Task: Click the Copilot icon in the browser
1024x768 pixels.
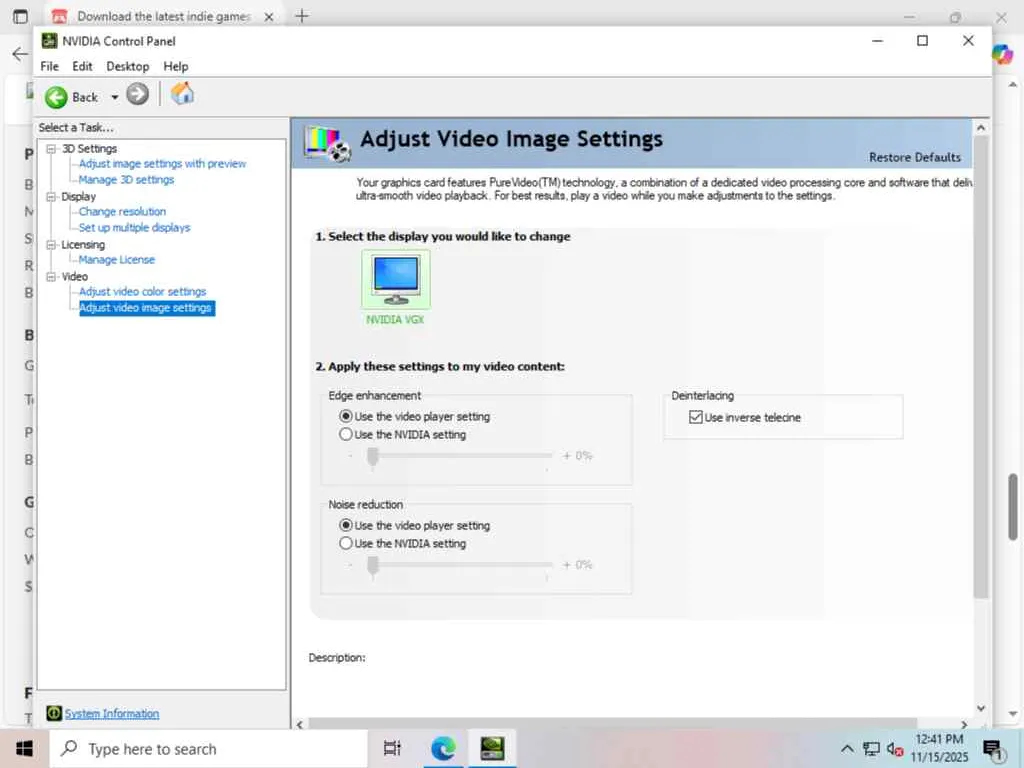Action: 1003,54
